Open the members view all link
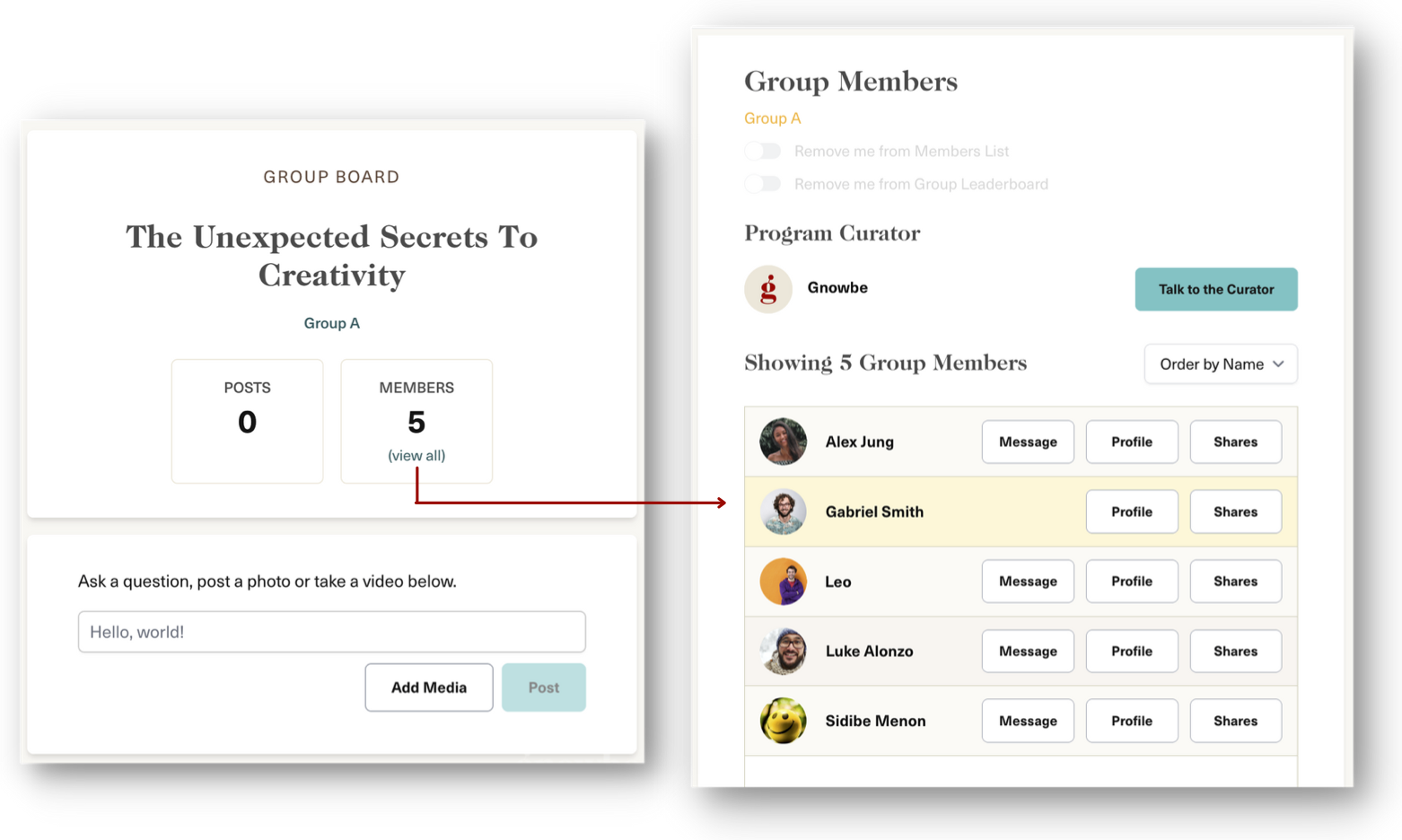The image size is (1402, 840). (x=416, y=455)
